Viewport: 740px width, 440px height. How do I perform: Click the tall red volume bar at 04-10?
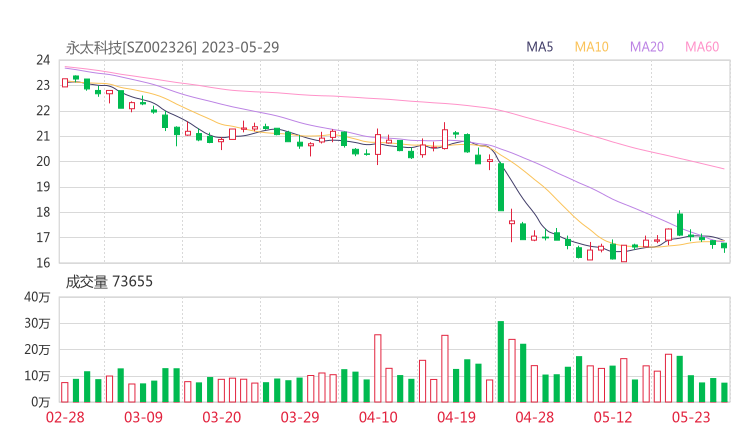(378, 368)
